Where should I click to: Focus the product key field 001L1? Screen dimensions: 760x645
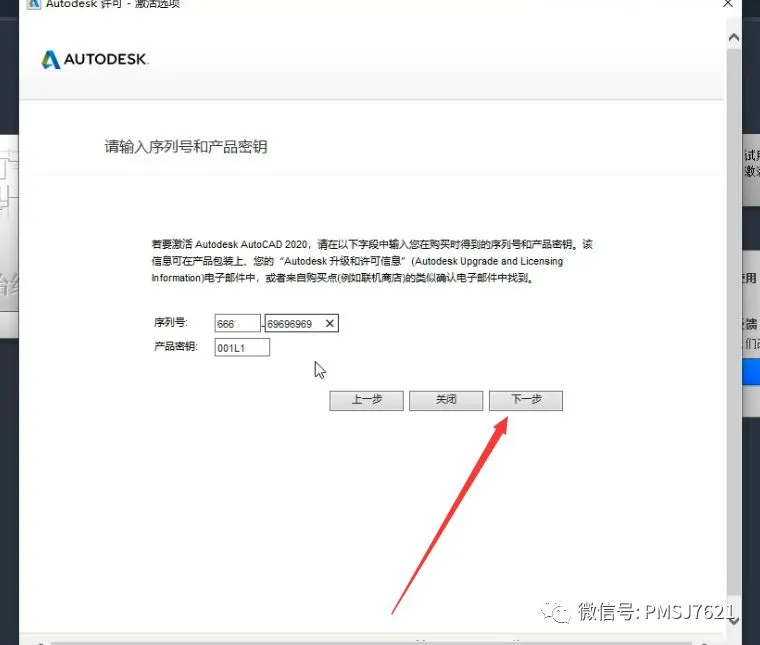click(x=242, y=347)
